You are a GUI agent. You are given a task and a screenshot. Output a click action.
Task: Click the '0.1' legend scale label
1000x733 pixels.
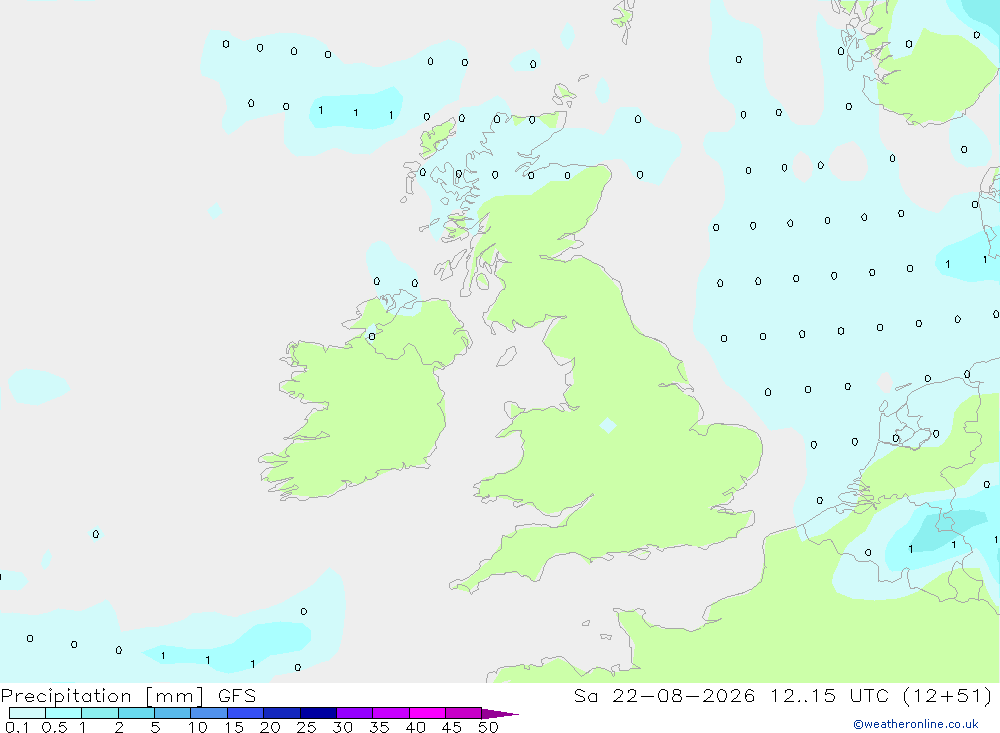[x=17, y=727]
